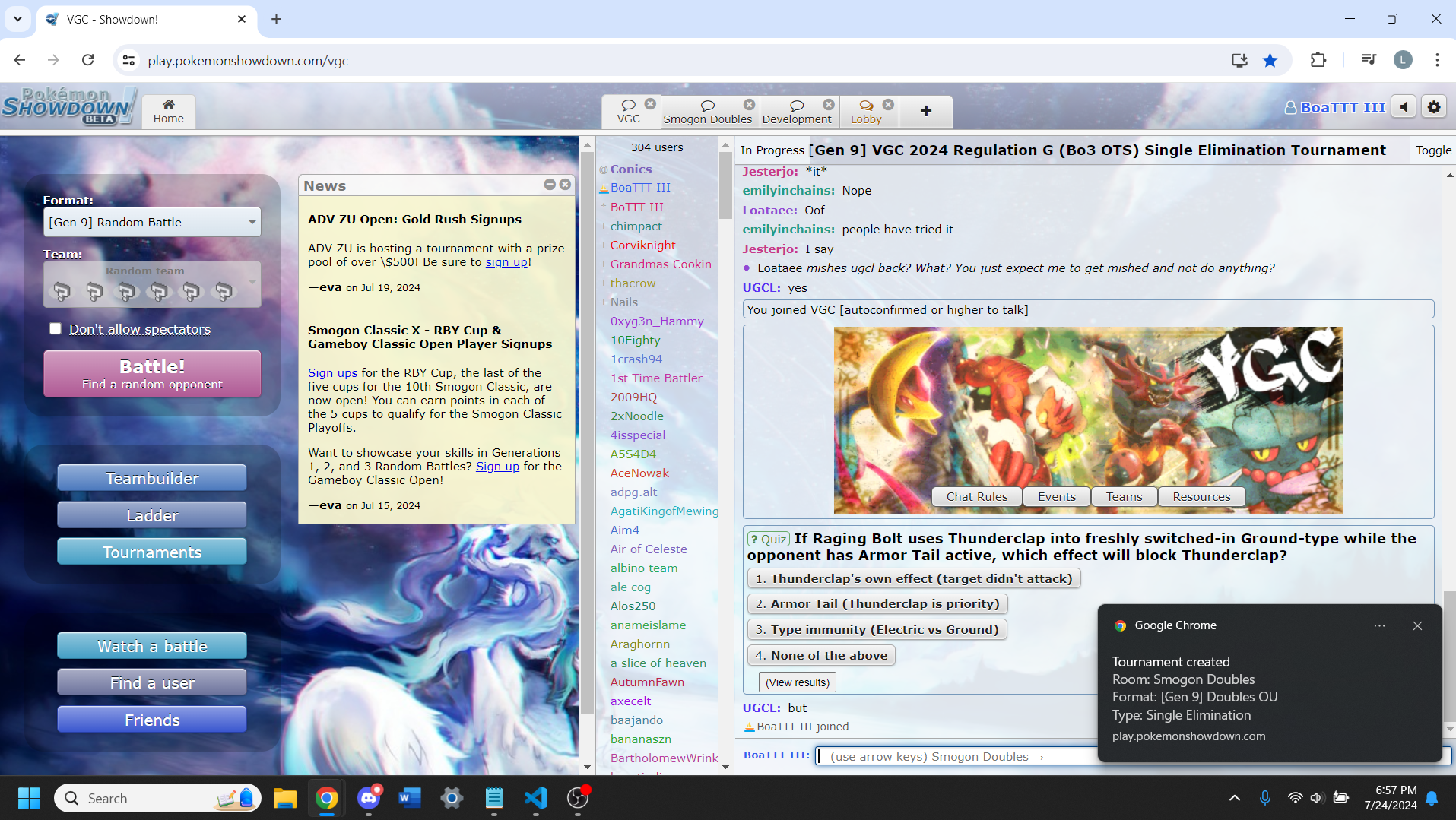The width and height of the screenshot is (1456, 820).
Task: Check Don't allow spectators checkbox
Action: [x=55, y=328]
